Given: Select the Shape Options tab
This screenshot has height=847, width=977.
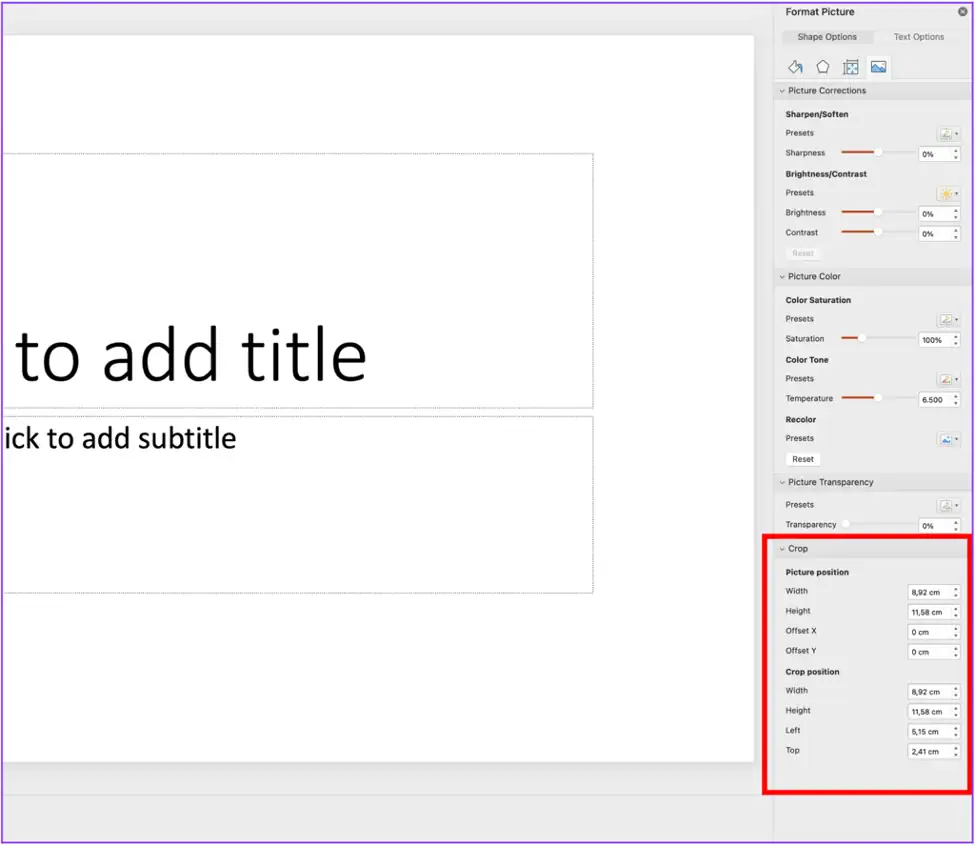Looking at the screenshot, I should pyautogui.click(x=828, y=37).
